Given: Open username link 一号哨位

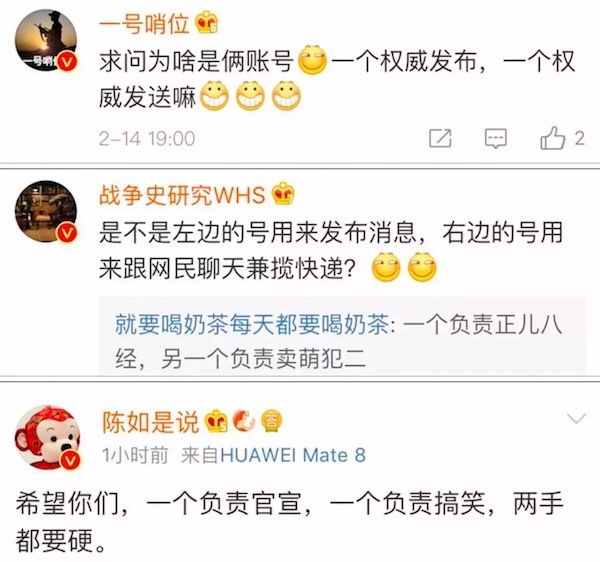Looking at the screenshot, I should point(144,24).
